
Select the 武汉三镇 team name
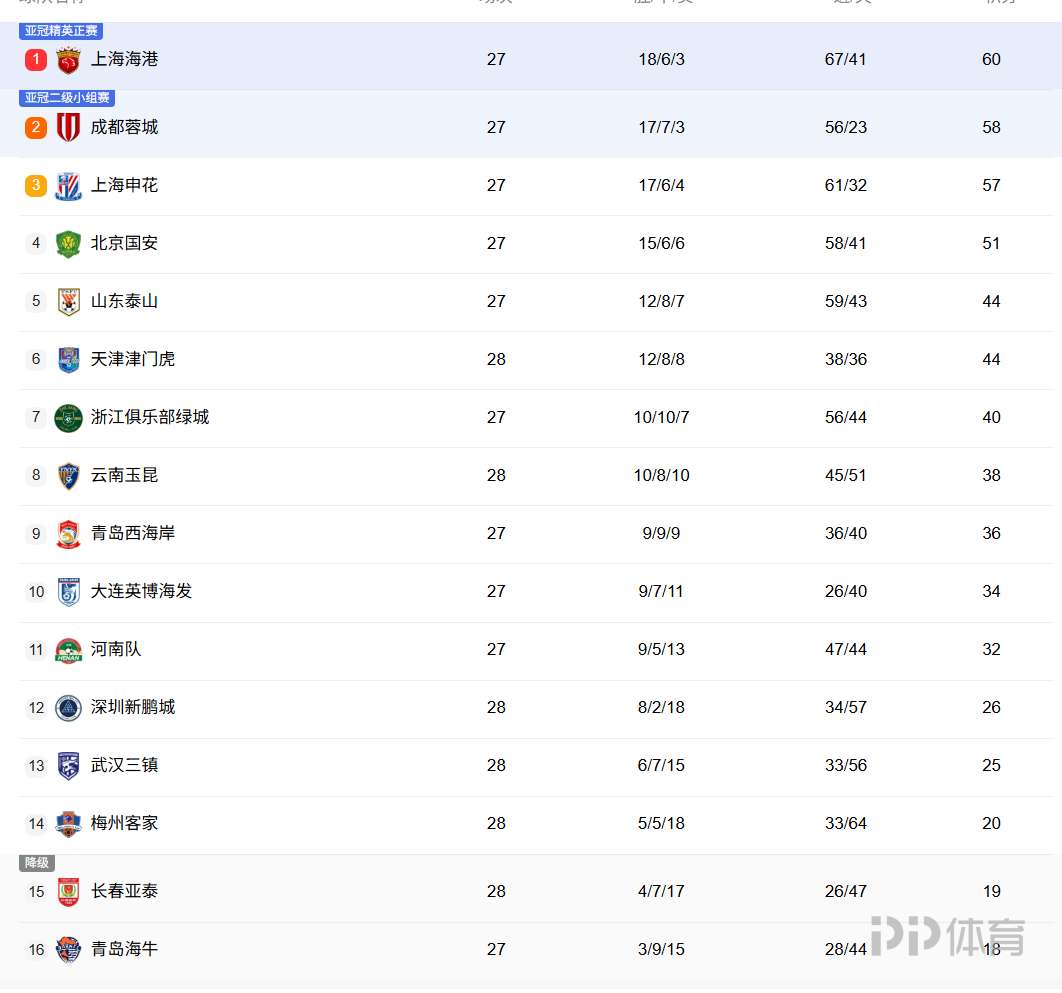point(124,765)
